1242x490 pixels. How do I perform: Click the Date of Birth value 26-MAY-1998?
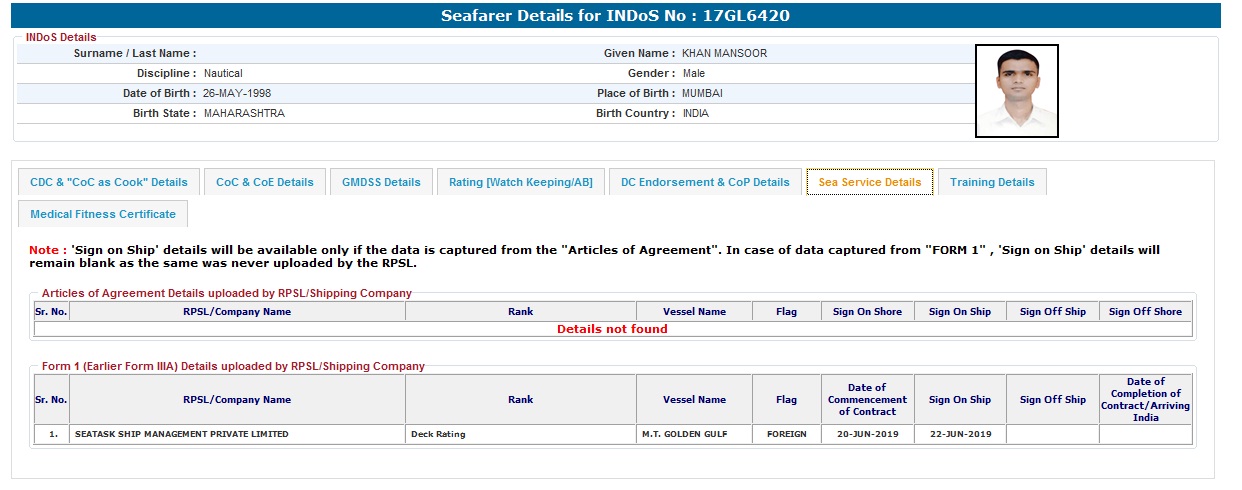(x=237, y=93)
